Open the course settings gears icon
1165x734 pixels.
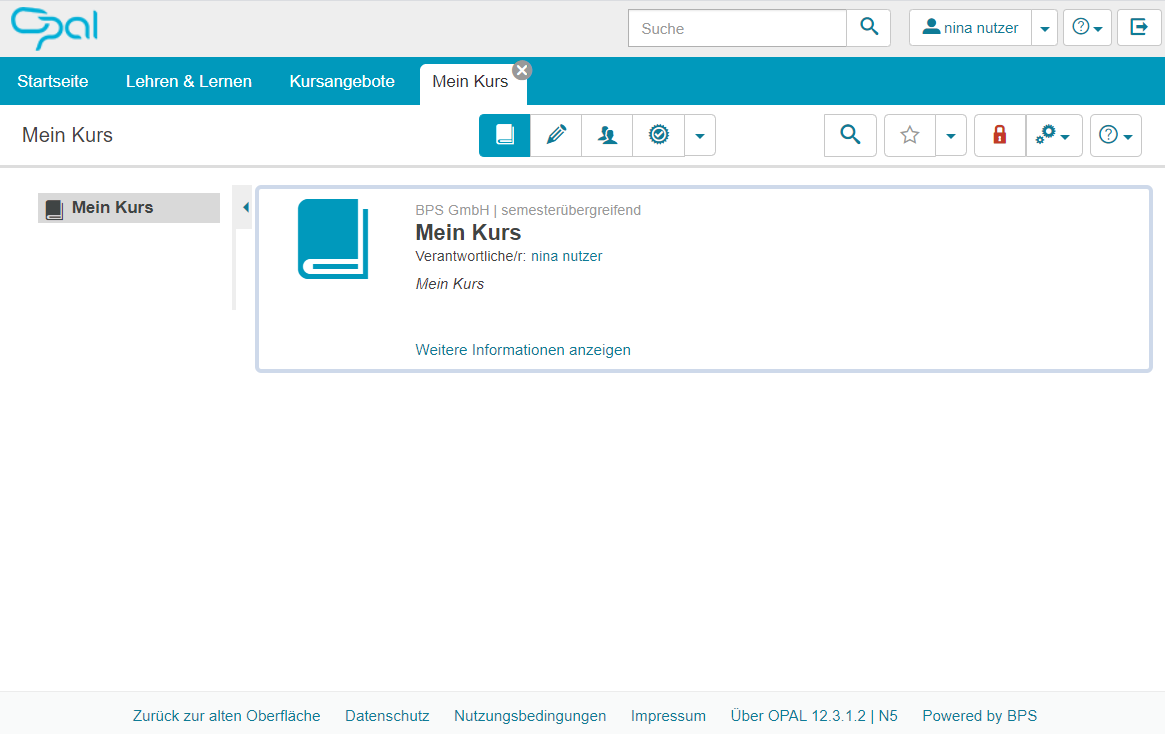[x=1050, y=135]
